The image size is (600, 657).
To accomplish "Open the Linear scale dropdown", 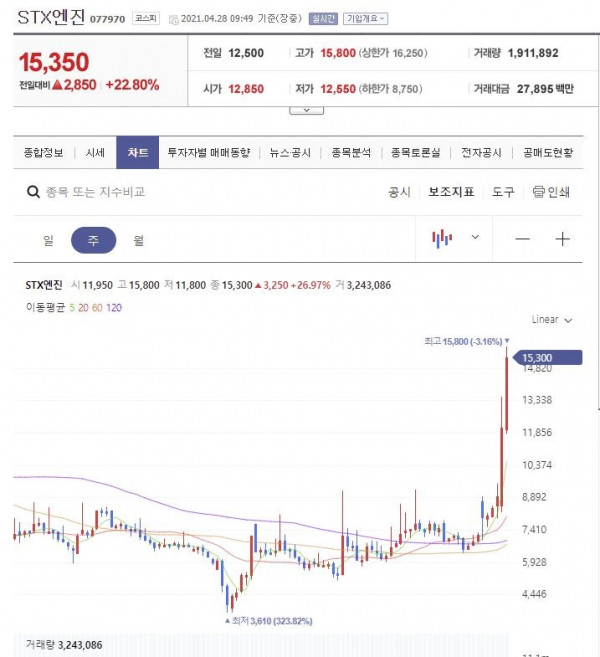I will point(552,320).
